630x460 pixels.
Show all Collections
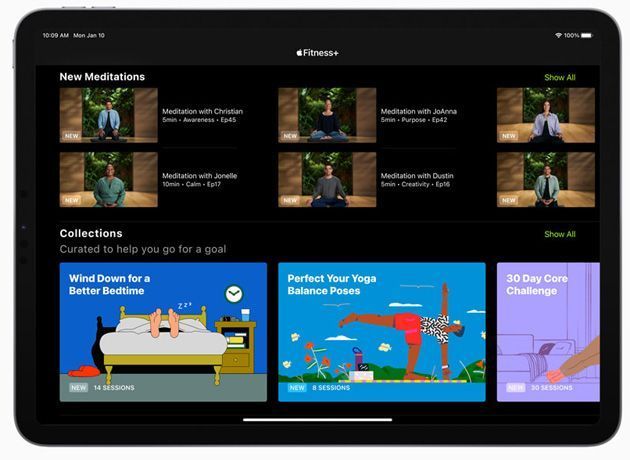click(x=559, y=234)
